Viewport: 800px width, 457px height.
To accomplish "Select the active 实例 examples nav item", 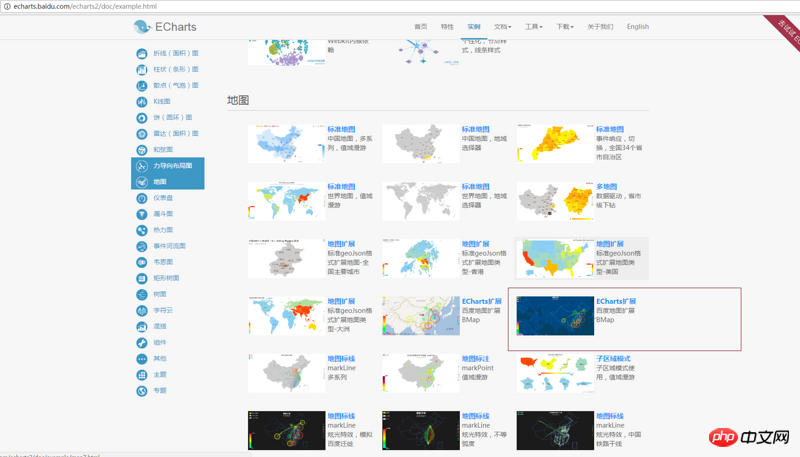I will pyautogui.click(x=473, y=27).
